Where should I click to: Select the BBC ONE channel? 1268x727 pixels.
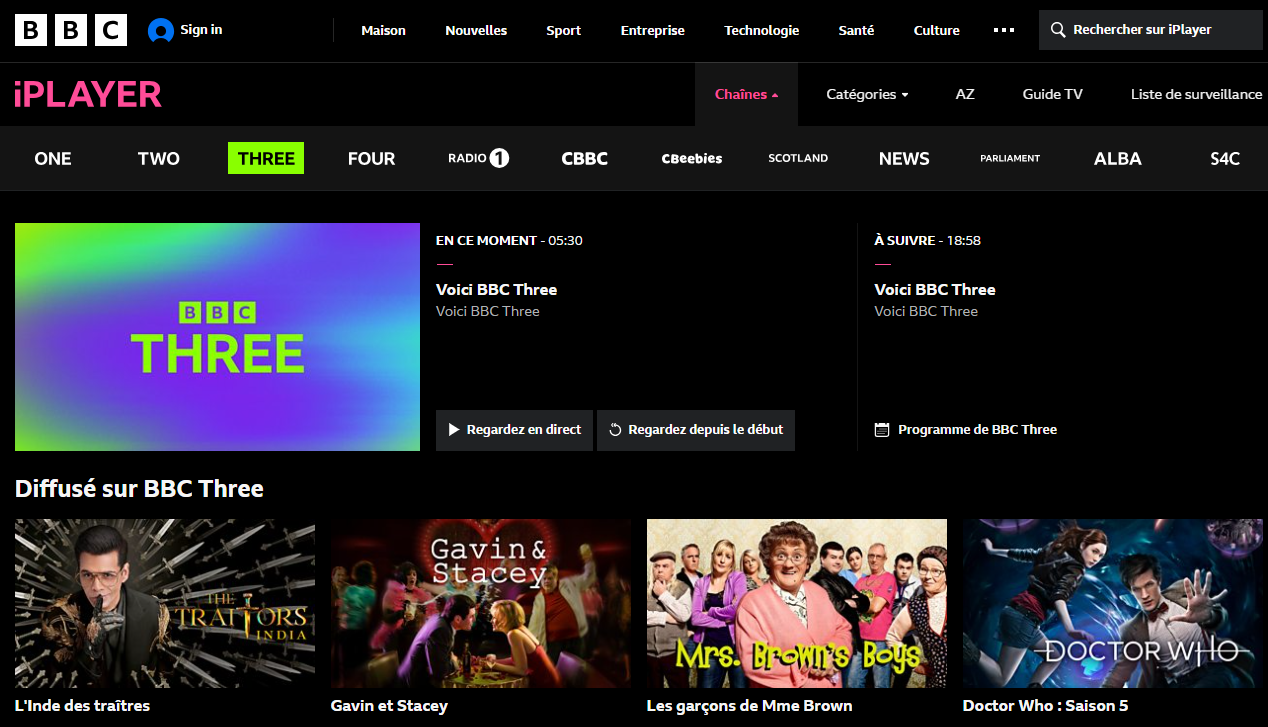pyautogui.click(x=53, y=158)
